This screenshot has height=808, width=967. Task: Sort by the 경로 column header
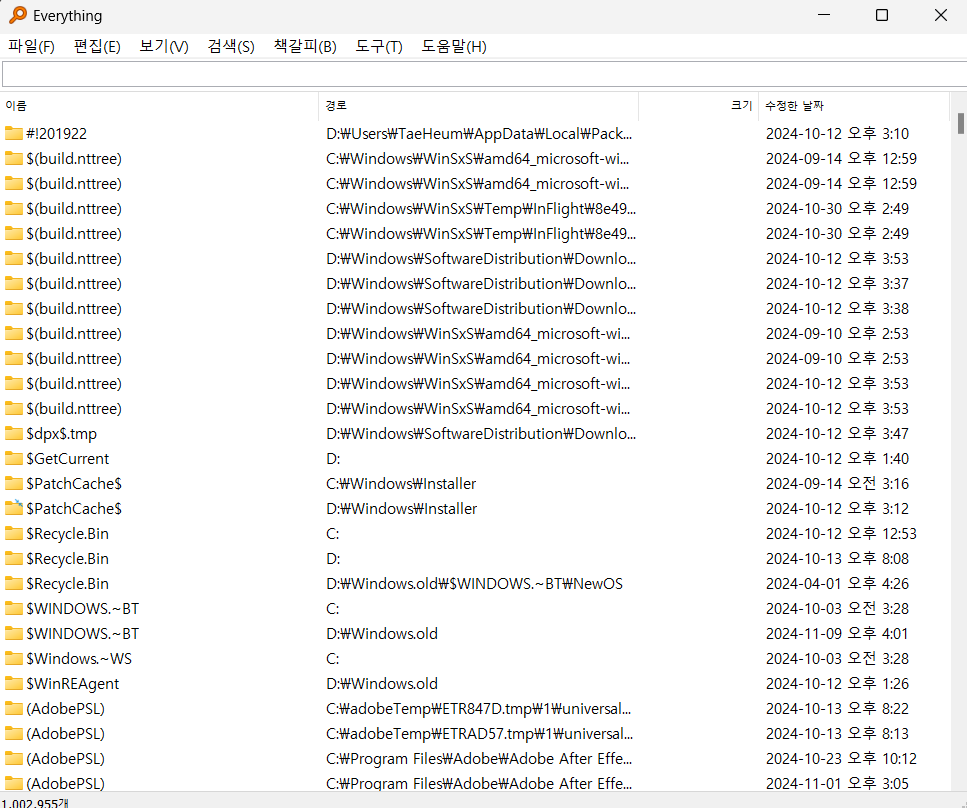(479, 106)
